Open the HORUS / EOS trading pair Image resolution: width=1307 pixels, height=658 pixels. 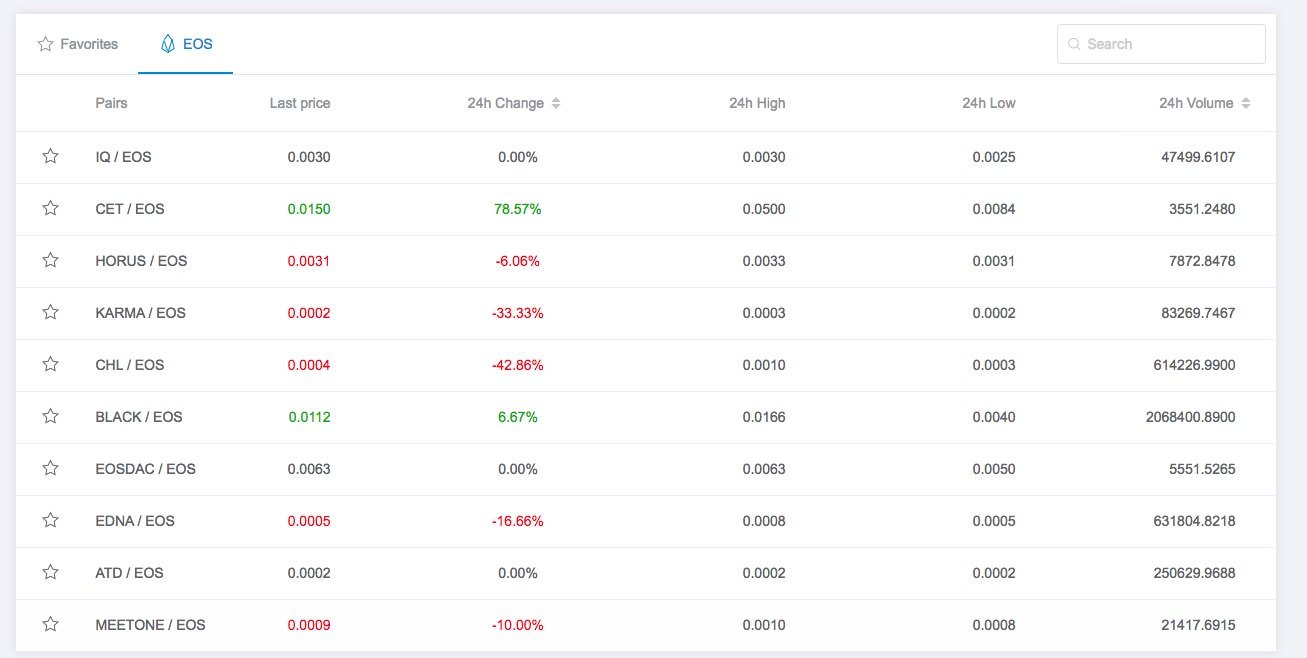click(x=141, y=261)
